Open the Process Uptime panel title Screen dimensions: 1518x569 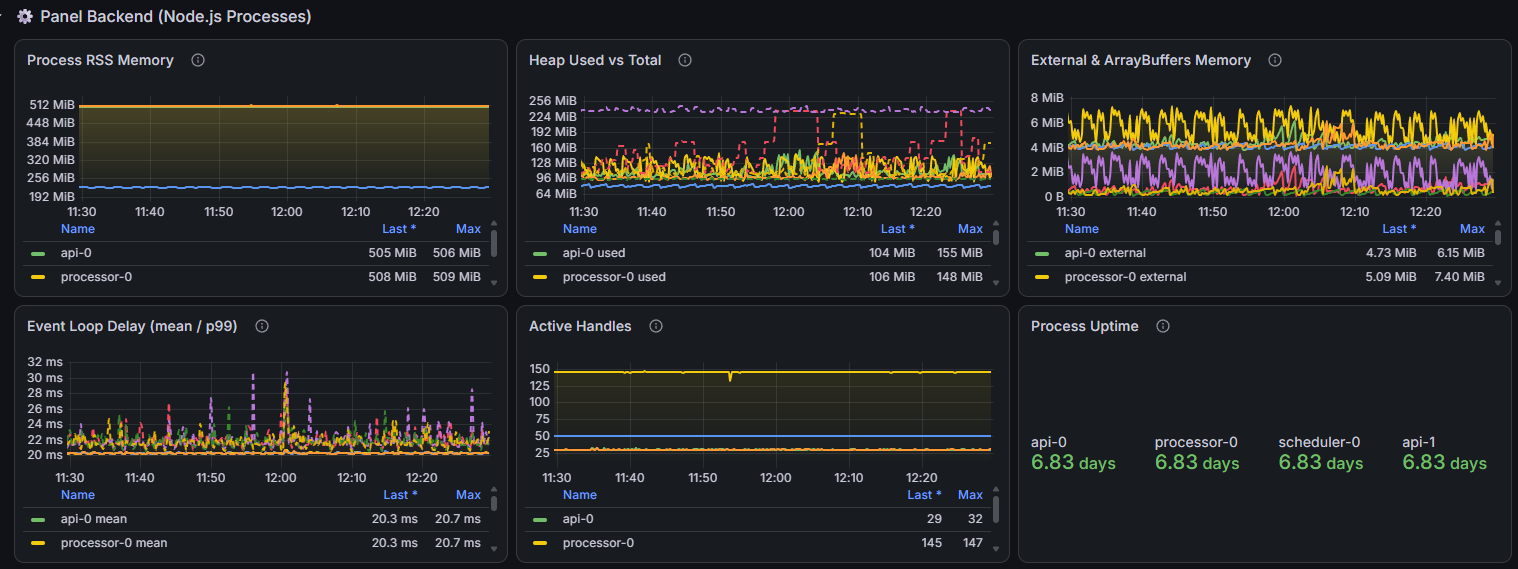point(1085,326)
